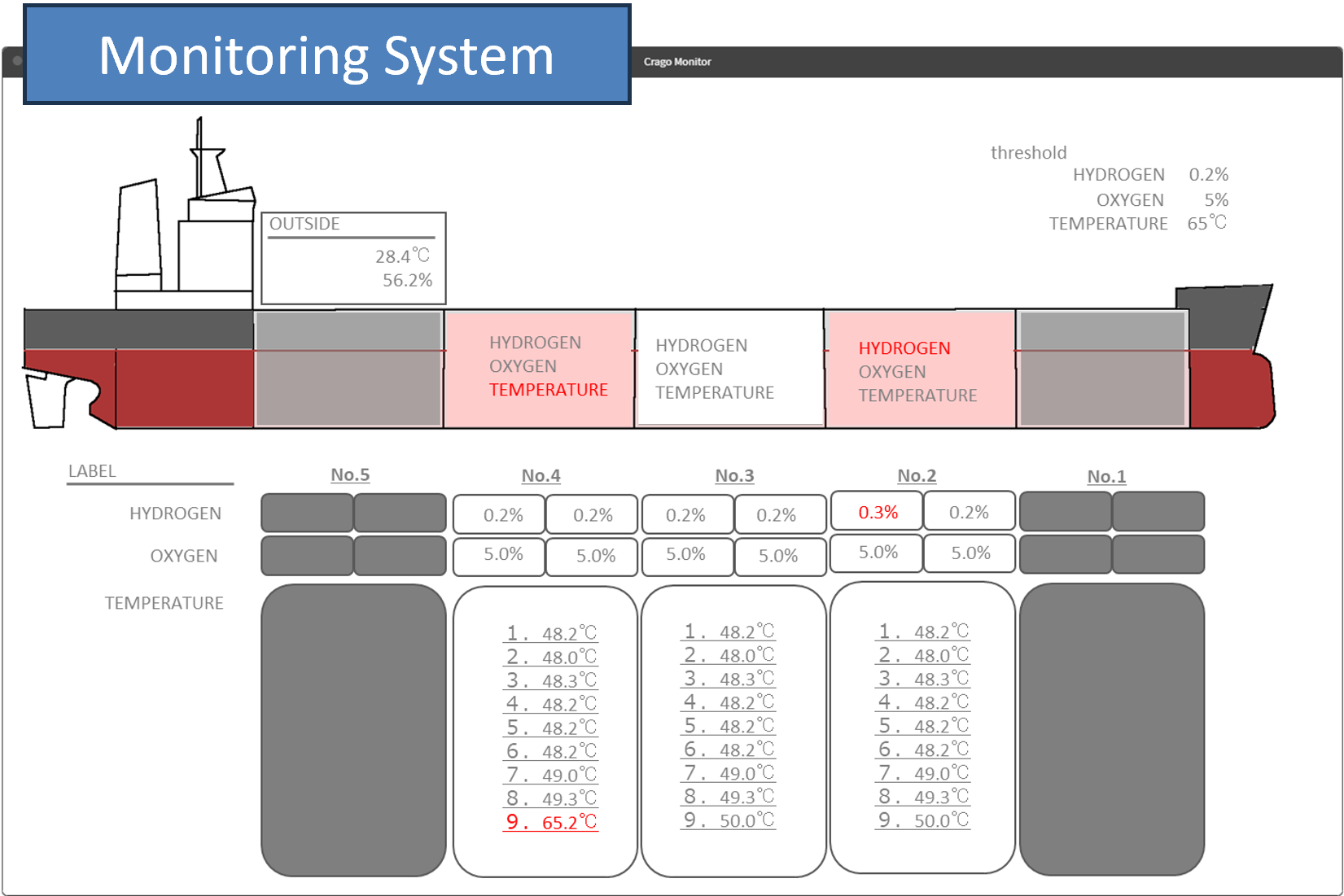Open the No.1 hold heading link
Screen dimensions: 1344x896
[1106, 476]
